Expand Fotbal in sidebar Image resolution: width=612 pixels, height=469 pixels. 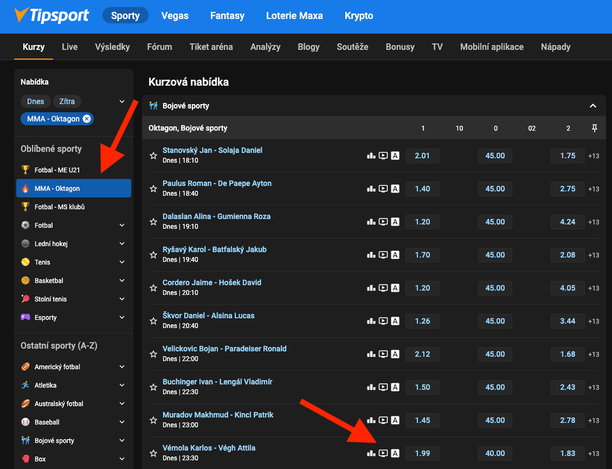pos(122,225)
